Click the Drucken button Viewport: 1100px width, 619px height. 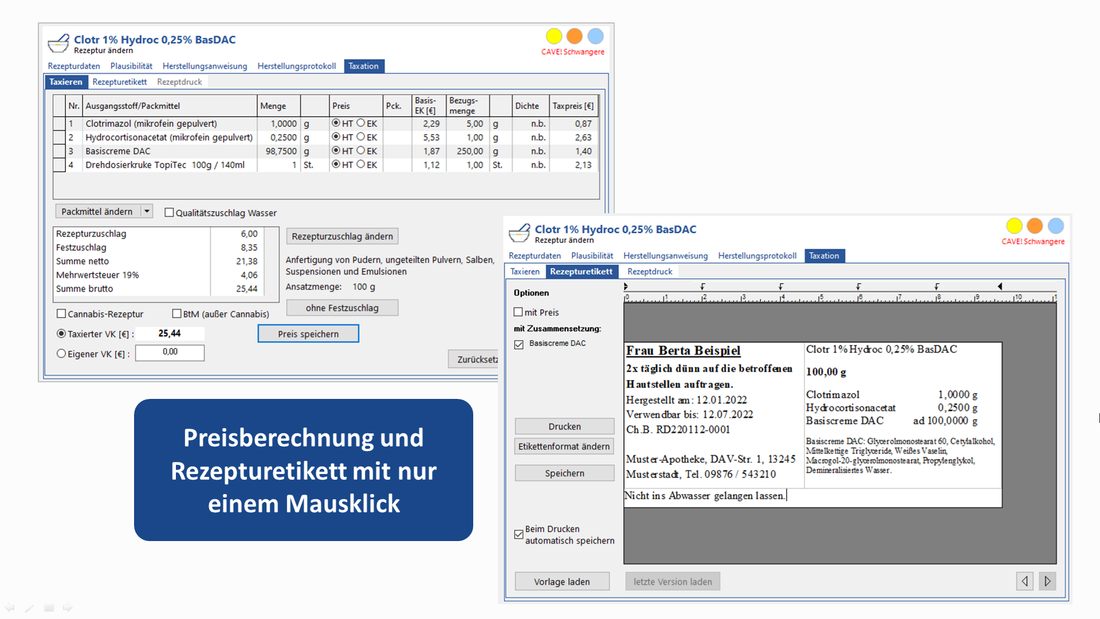tap(565, 427)
